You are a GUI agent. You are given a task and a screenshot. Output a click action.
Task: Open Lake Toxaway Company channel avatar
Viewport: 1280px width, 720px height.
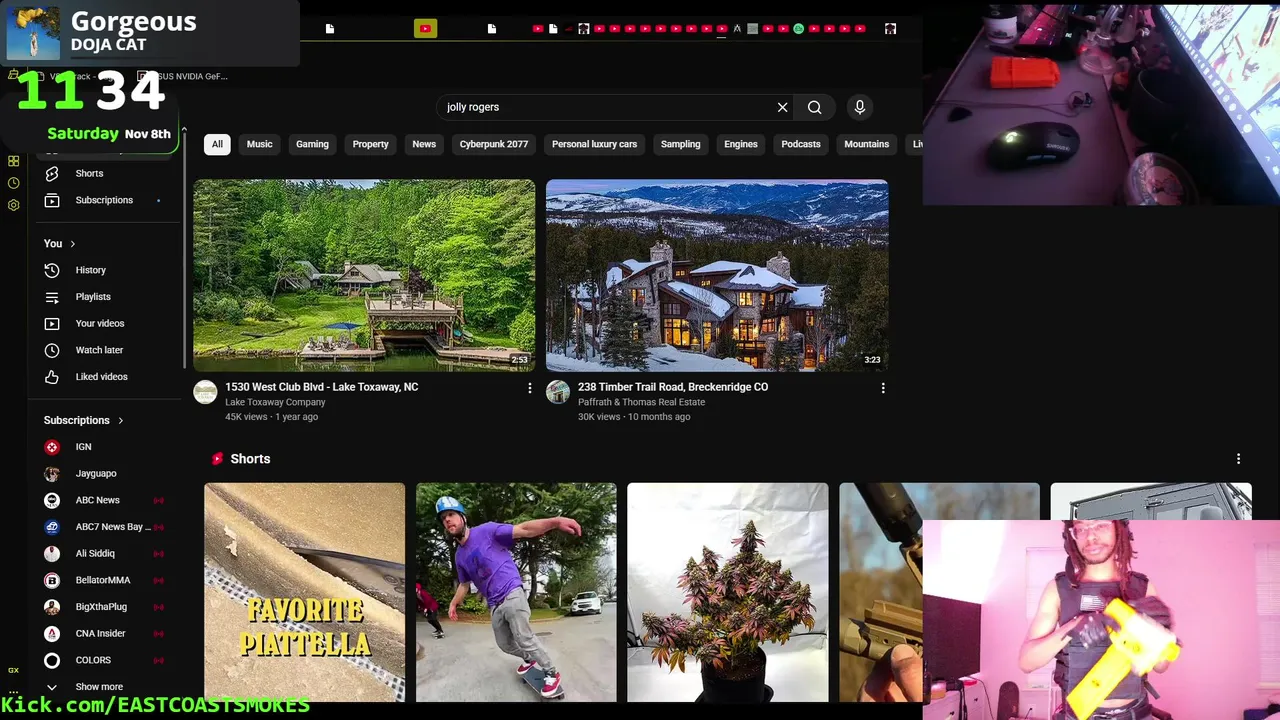[x=205, y=392]
